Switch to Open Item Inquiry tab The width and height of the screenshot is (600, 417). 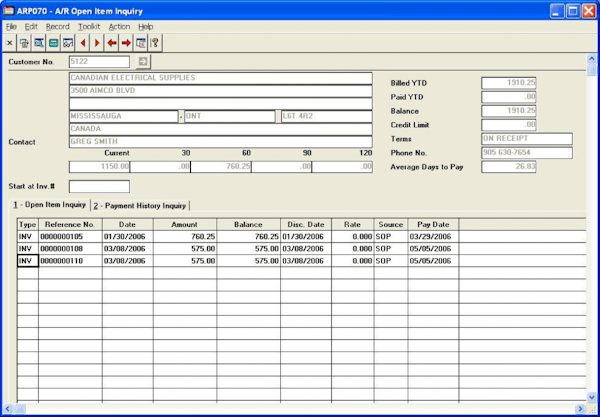pyautogui.click(x=50, y=205)
